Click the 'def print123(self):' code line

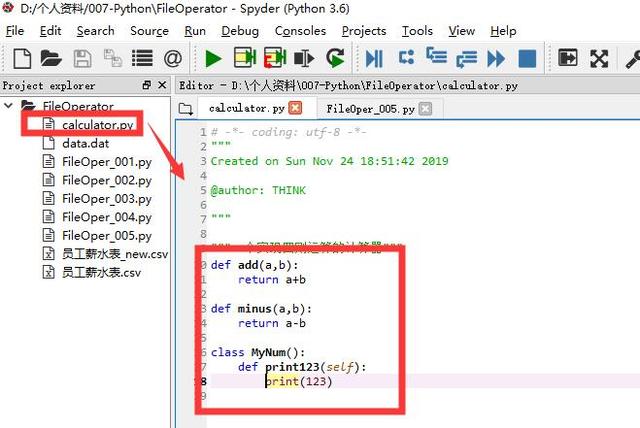pyautogui.click(x=302, y=367)
